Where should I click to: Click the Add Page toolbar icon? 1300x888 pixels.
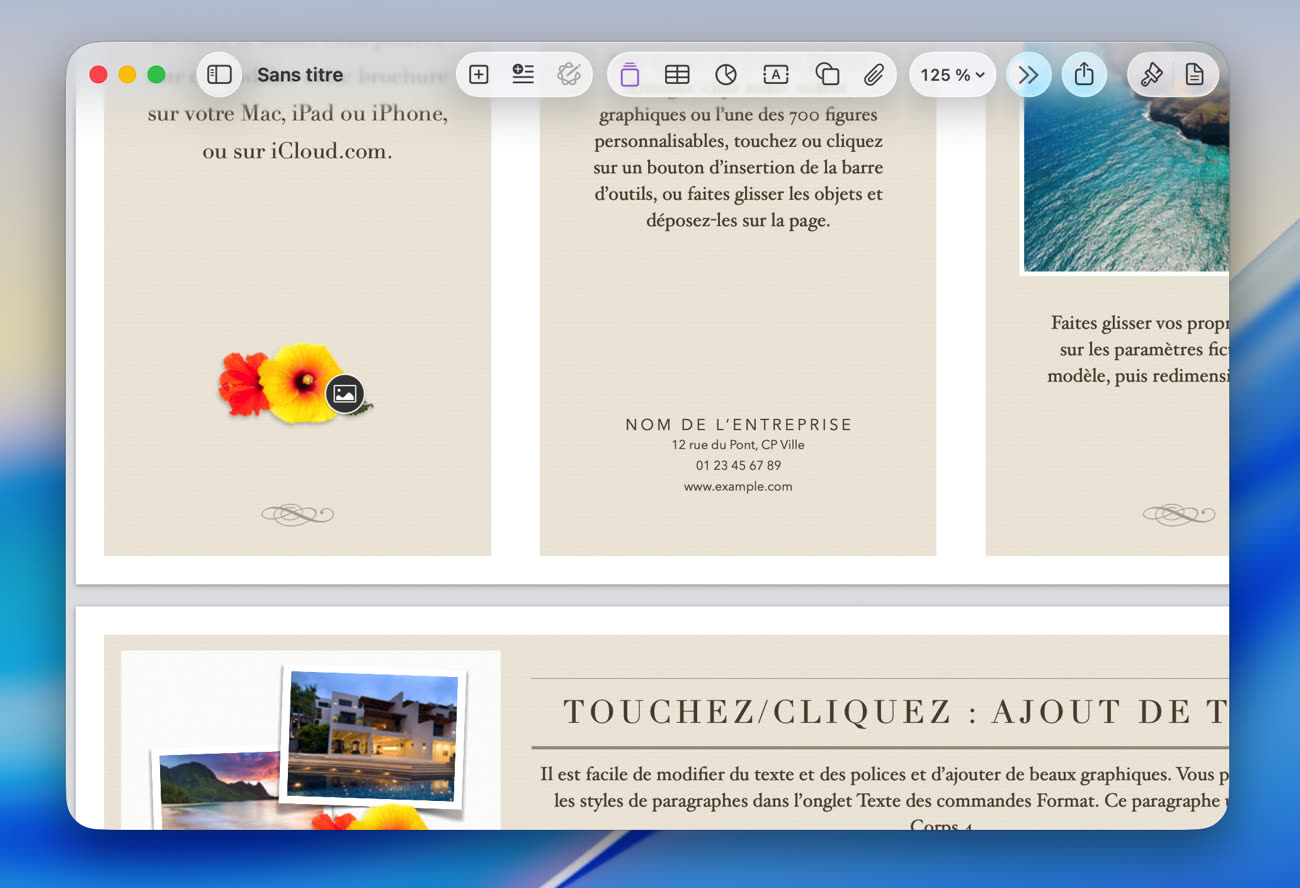point(479,75)
